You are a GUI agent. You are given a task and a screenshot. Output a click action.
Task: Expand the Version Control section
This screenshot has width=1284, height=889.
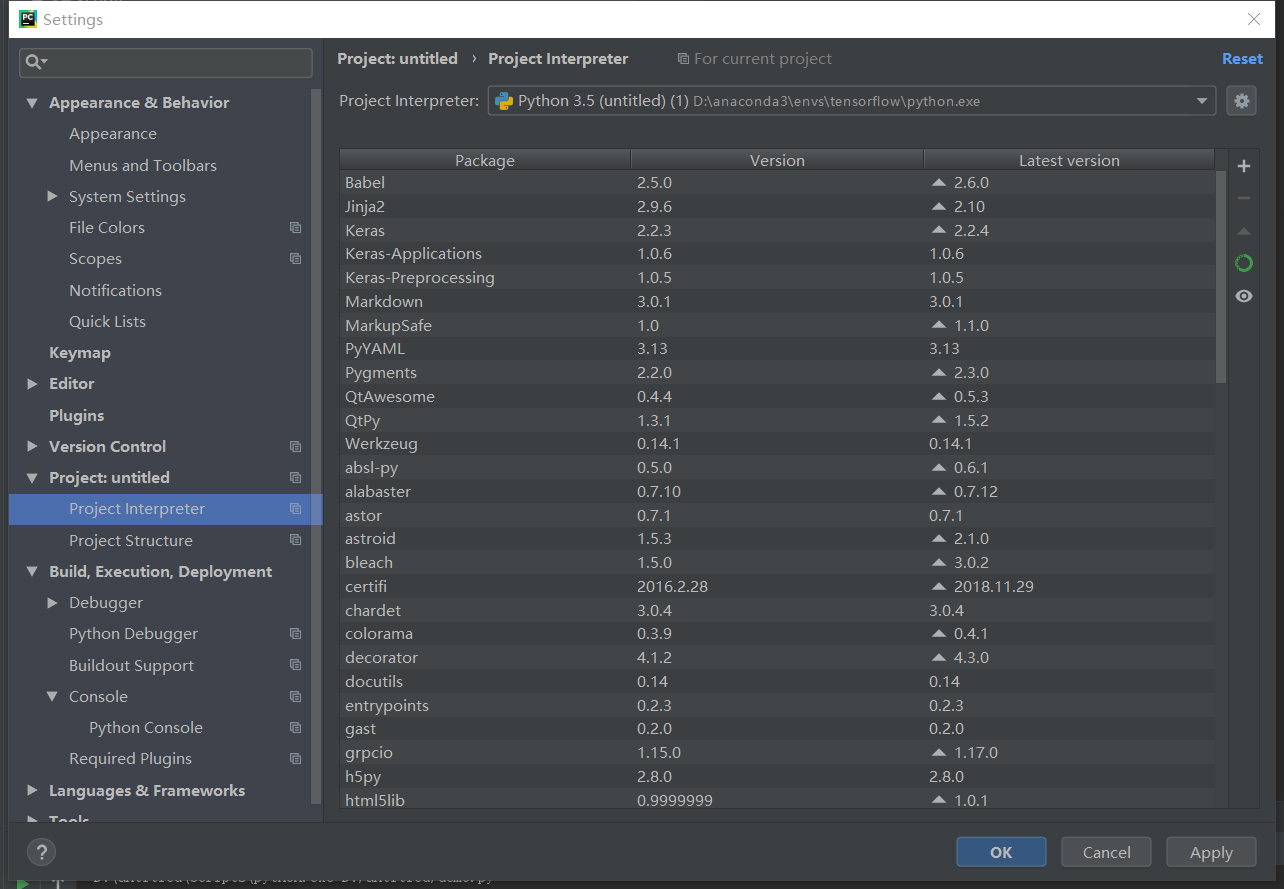pos(32,447)
